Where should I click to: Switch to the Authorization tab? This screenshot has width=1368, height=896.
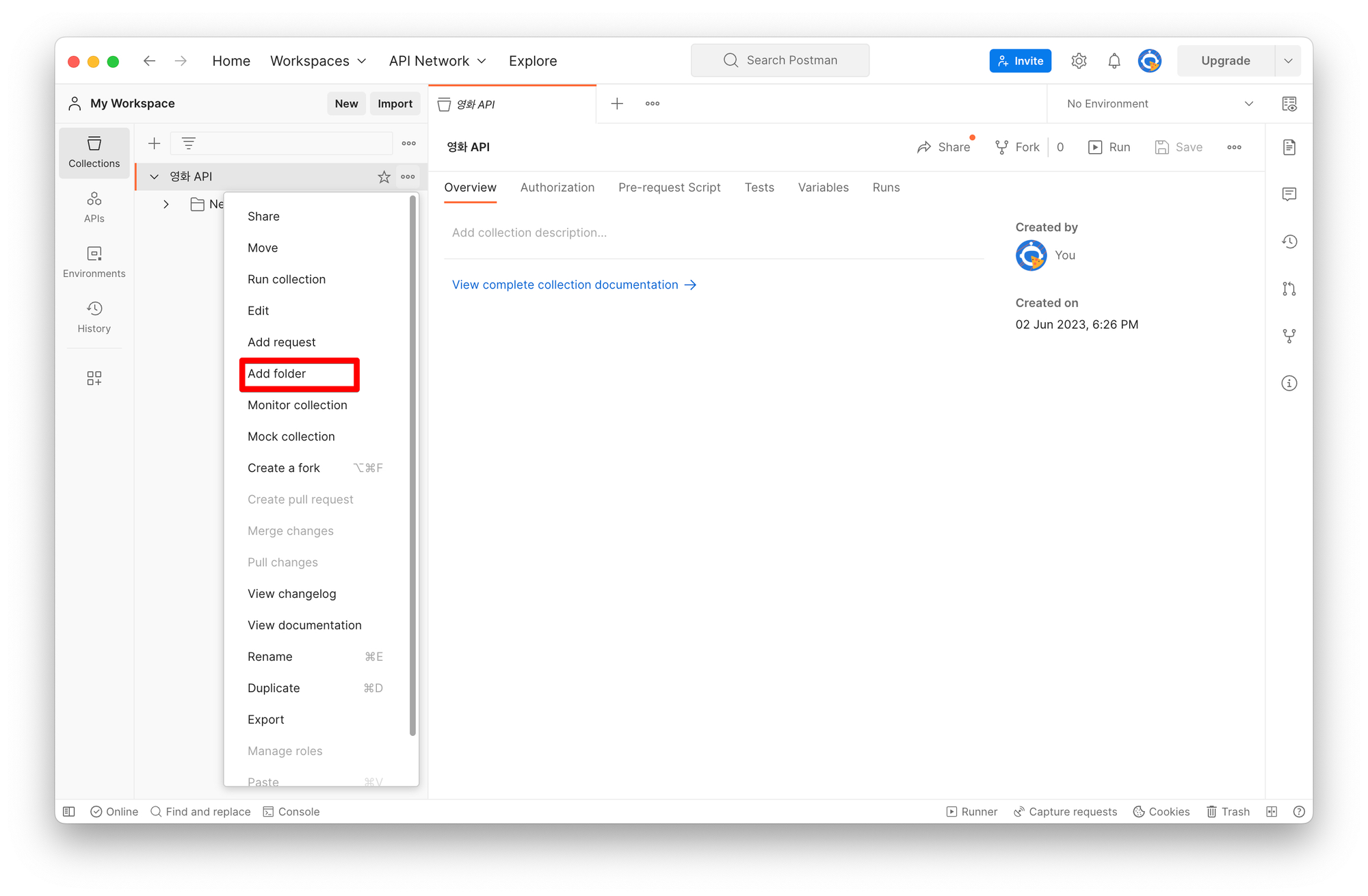[x=557, y=187]
